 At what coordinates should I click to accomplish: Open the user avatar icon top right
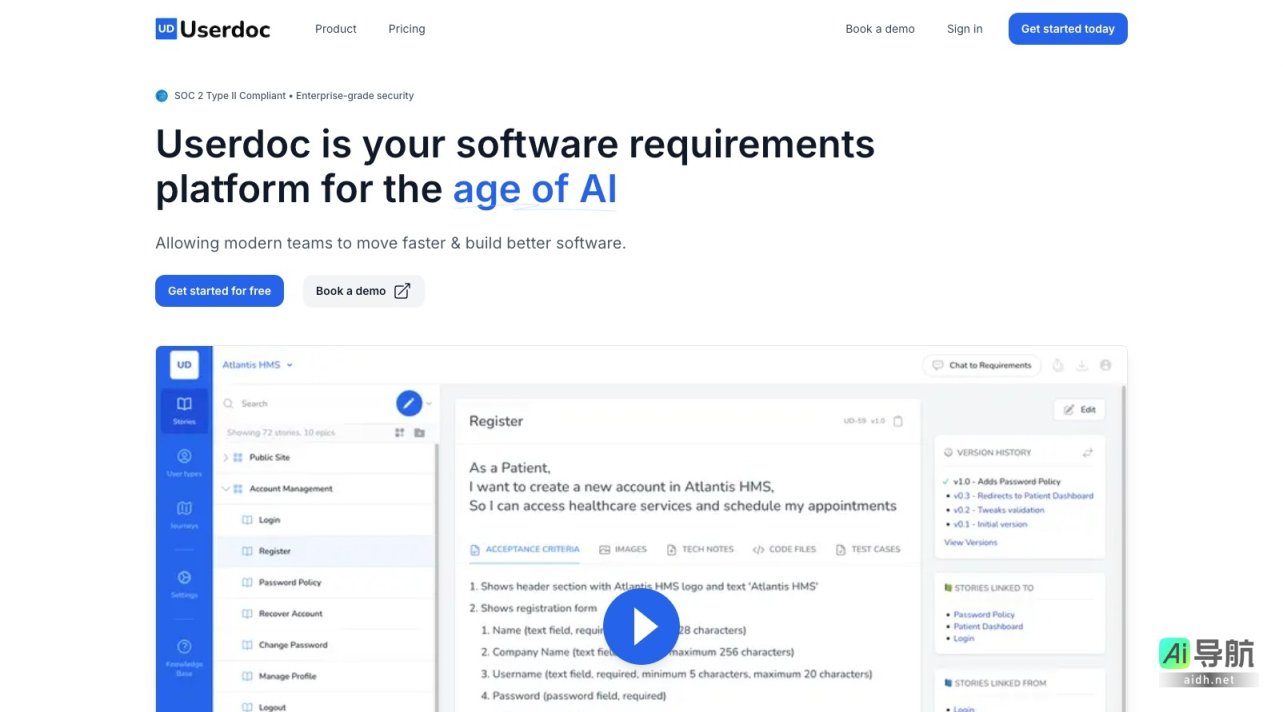coord(1105,365)
